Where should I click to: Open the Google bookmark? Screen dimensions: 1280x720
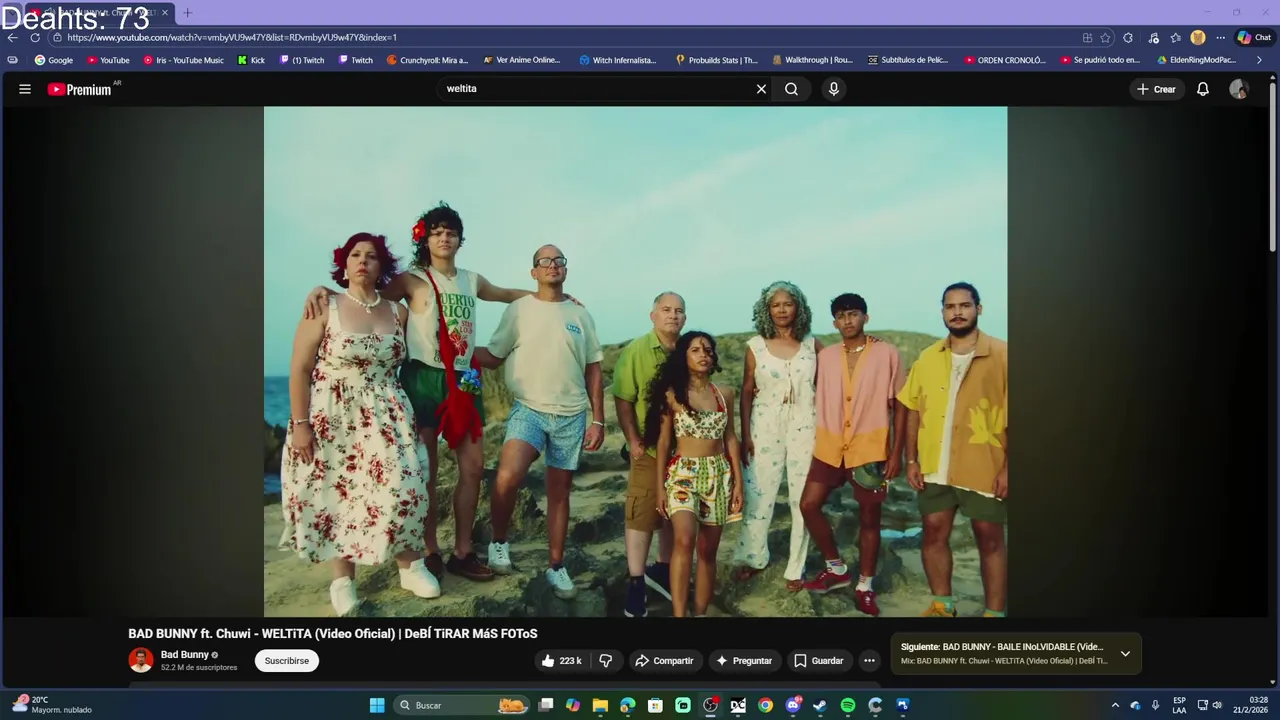coord(54,60)
